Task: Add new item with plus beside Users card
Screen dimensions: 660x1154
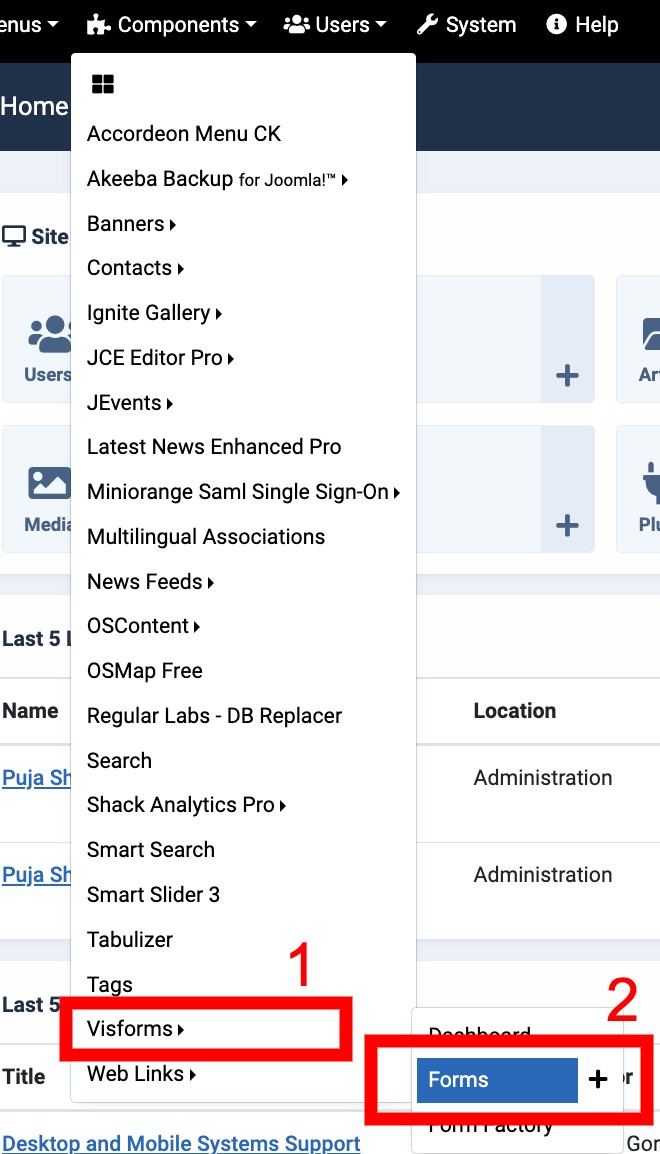Action: tap(567, 375)
